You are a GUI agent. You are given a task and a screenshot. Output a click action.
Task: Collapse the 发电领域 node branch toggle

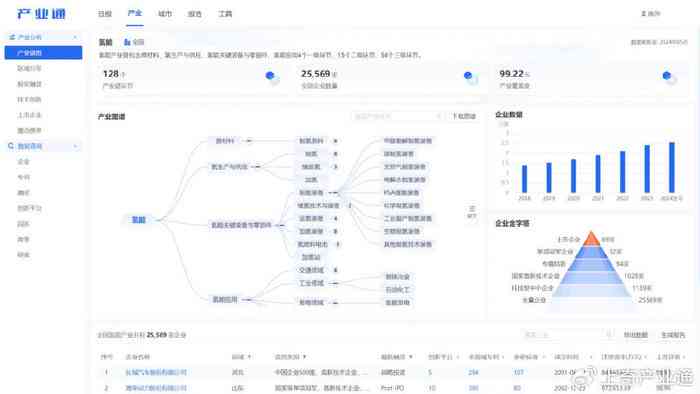tap(335, 303)
